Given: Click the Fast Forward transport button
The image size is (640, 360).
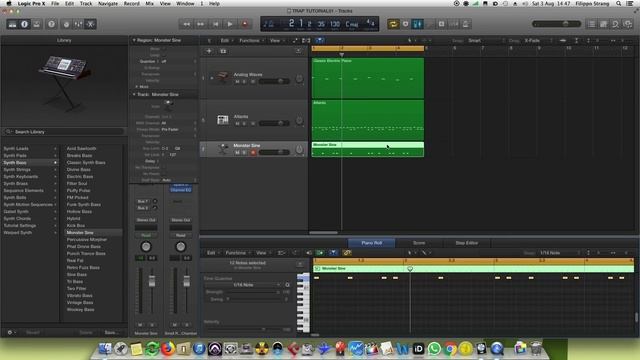Looking at the screenshot, I should (x=200, y=24).
